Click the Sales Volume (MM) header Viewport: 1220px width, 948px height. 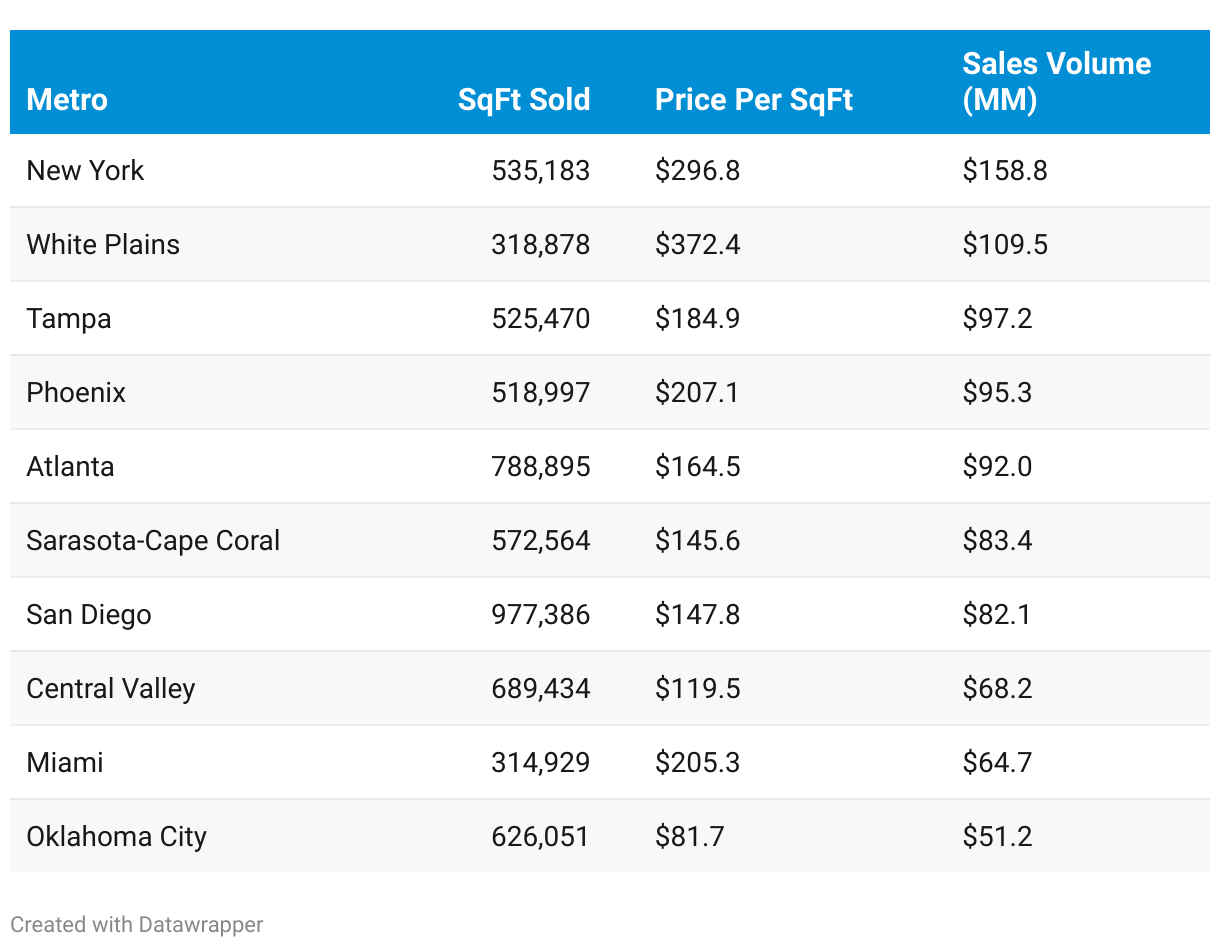point(1056,82)
